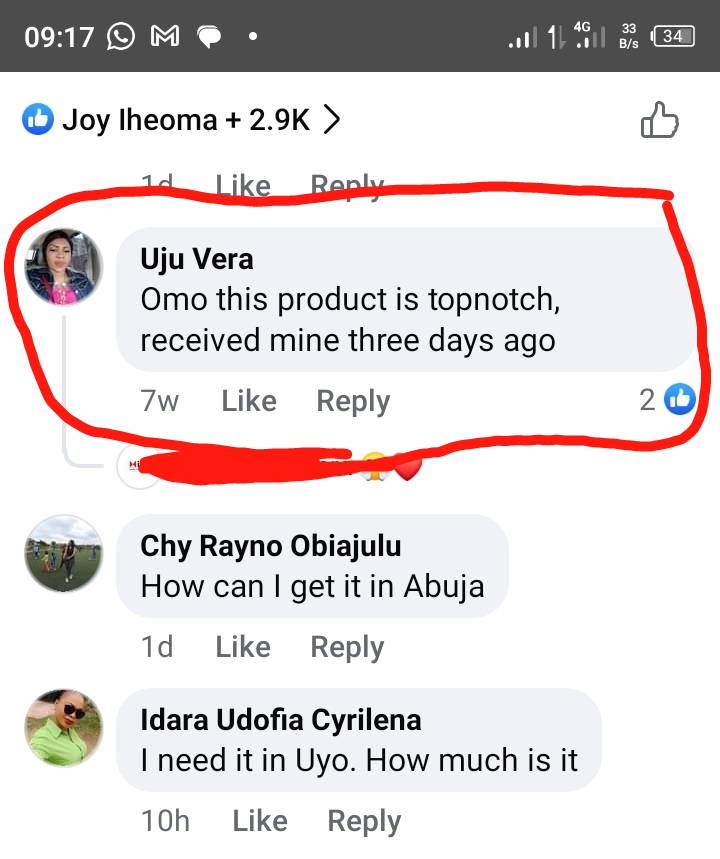Image resolution: width=720 pixels, height=859 pixels.
Task: Tap blue like reaction on Uju Vera's comment
Action: click(x=680, y=400)
